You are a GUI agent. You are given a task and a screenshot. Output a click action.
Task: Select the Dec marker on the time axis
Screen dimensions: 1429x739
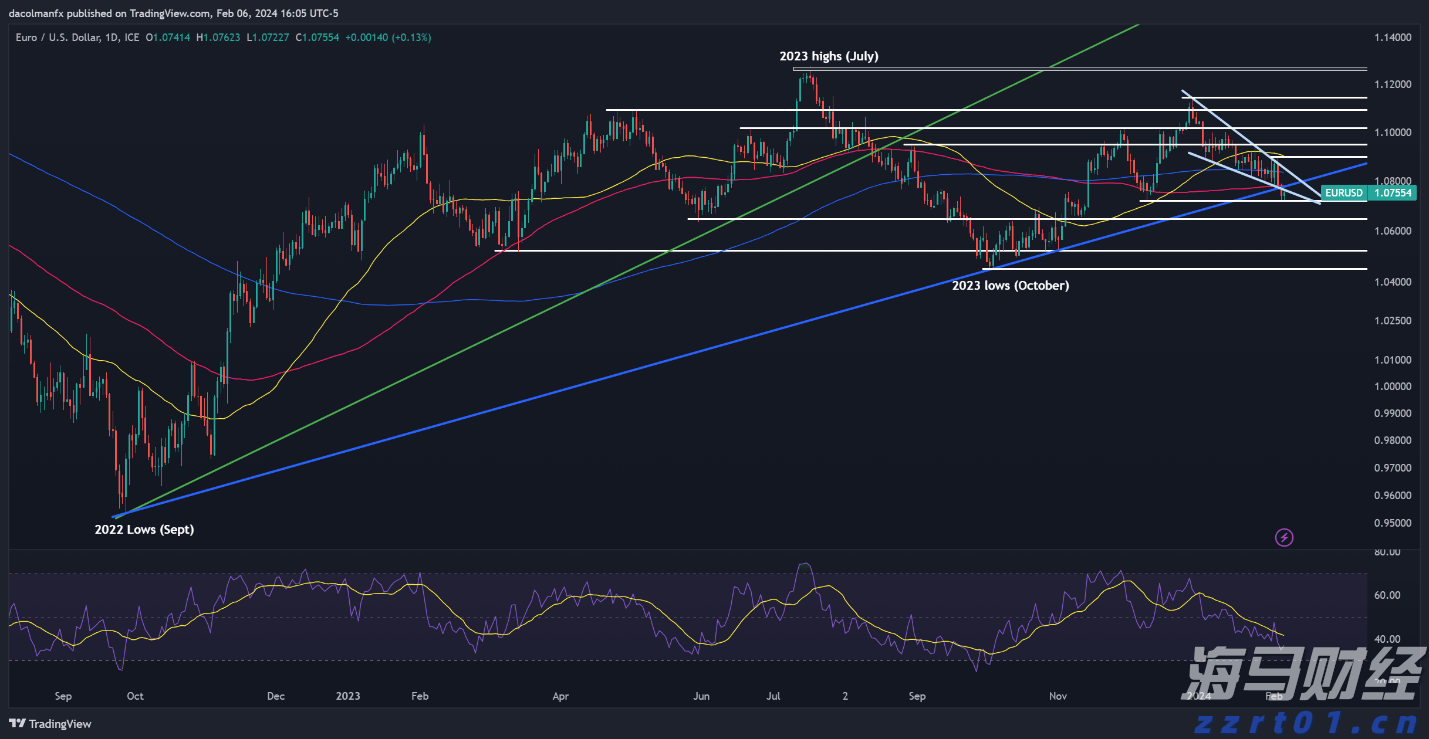tap(276, 696)
